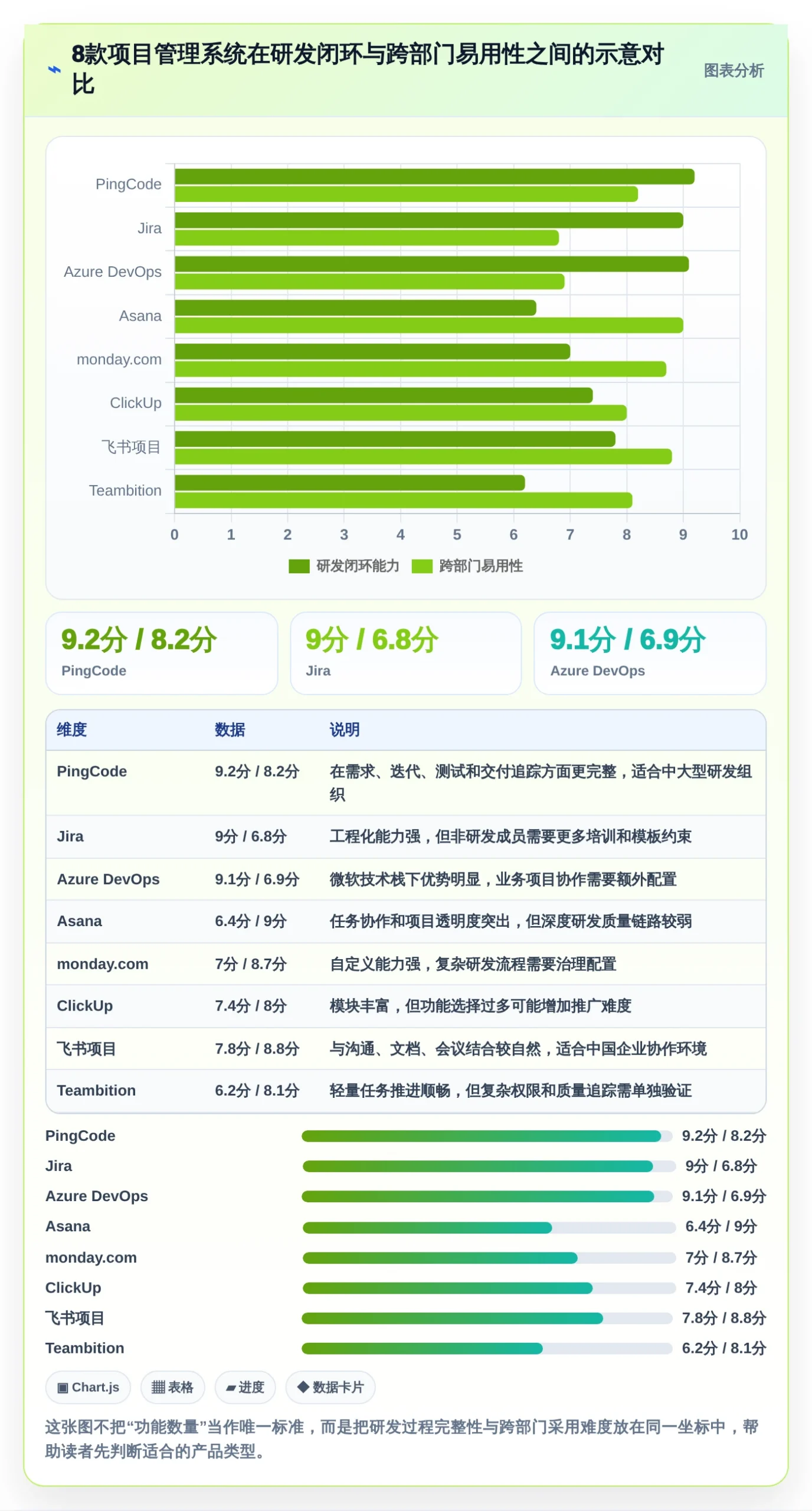Viewport: 812px width, 1511px height.
Task: Click the Asana description 任务协作 cell
Action: click(510, 921)
